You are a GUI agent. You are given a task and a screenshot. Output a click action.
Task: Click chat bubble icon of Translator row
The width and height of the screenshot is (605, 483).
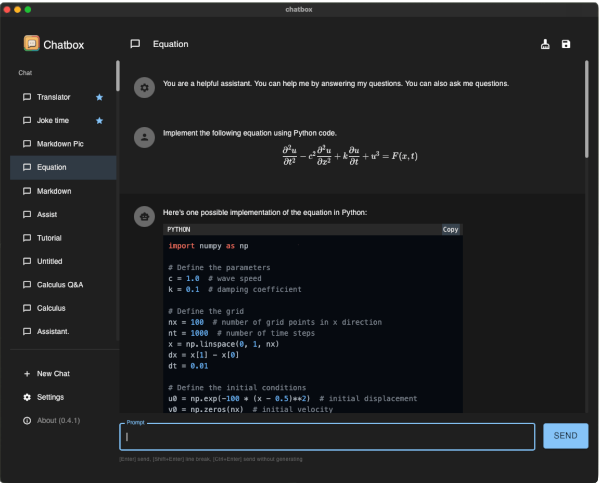pyautogui.click(x=27, y=97)
